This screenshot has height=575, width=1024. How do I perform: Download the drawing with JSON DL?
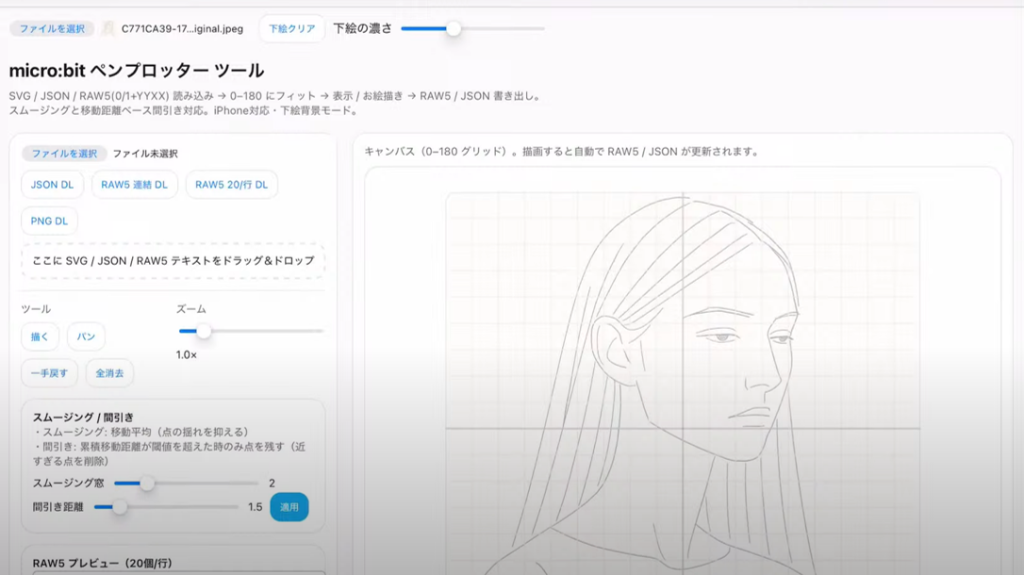pos(52,185)
